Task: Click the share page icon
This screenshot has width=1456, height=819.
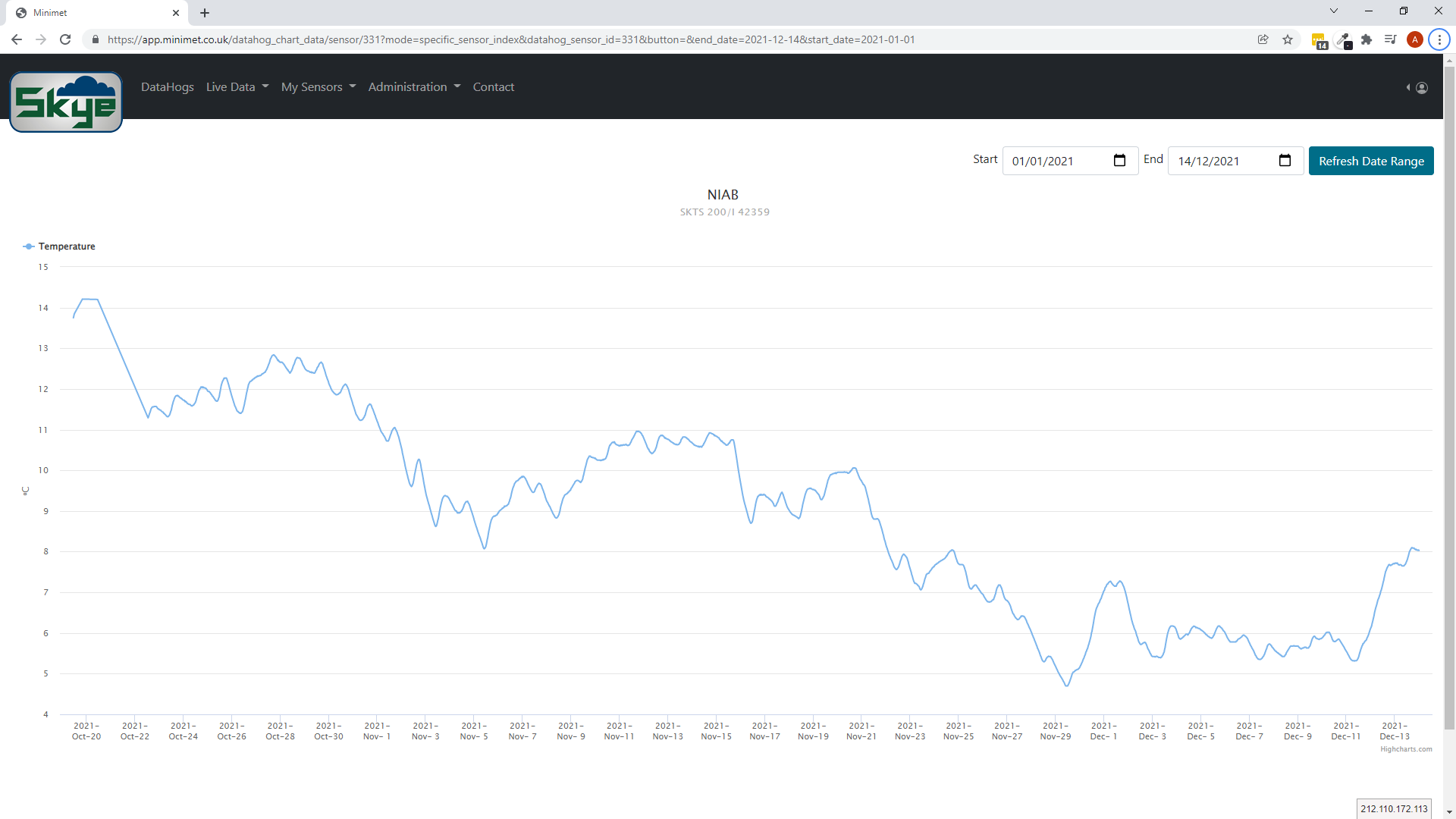Action: point(1263,39)
